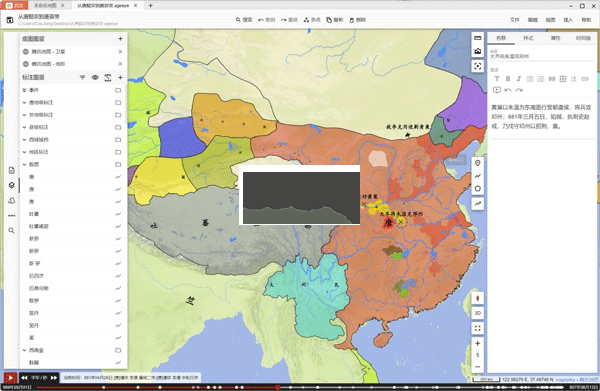Select the trend-line tool below the polygon tool

pyautogui.click(x=478, y=204)
